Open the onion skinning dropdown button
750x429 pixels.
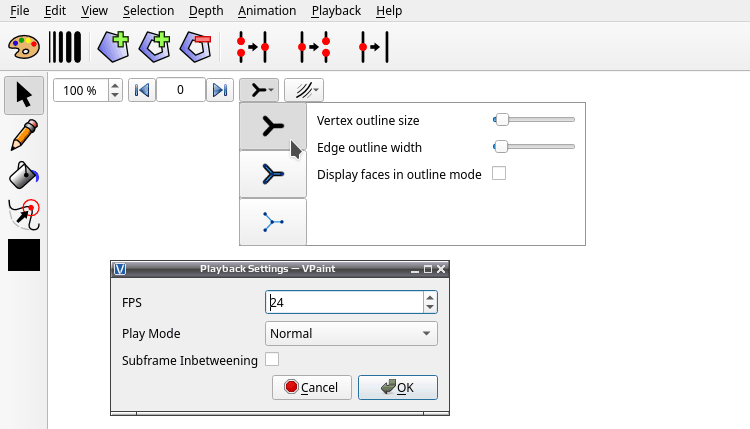click(x=304, y=90)
